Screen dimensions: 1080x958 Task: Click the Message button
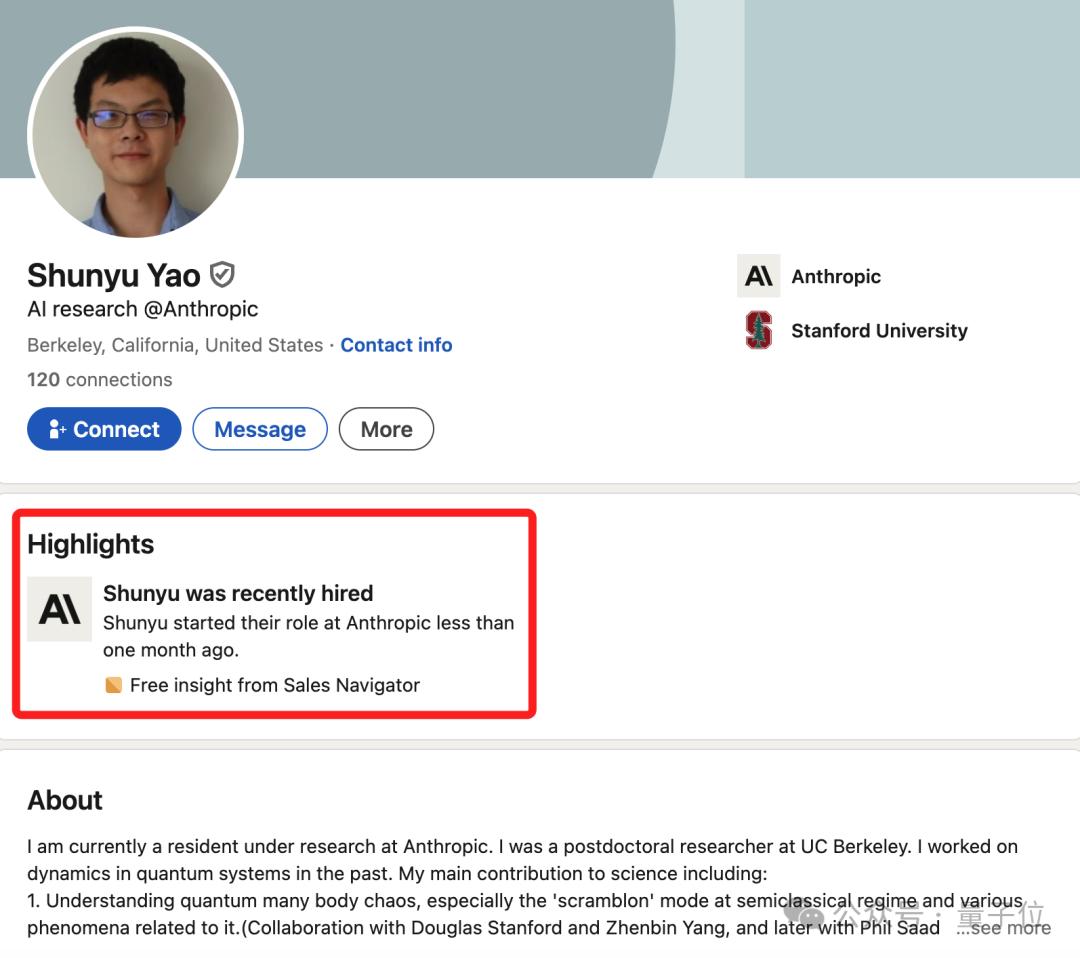click(x=260, y=429)
